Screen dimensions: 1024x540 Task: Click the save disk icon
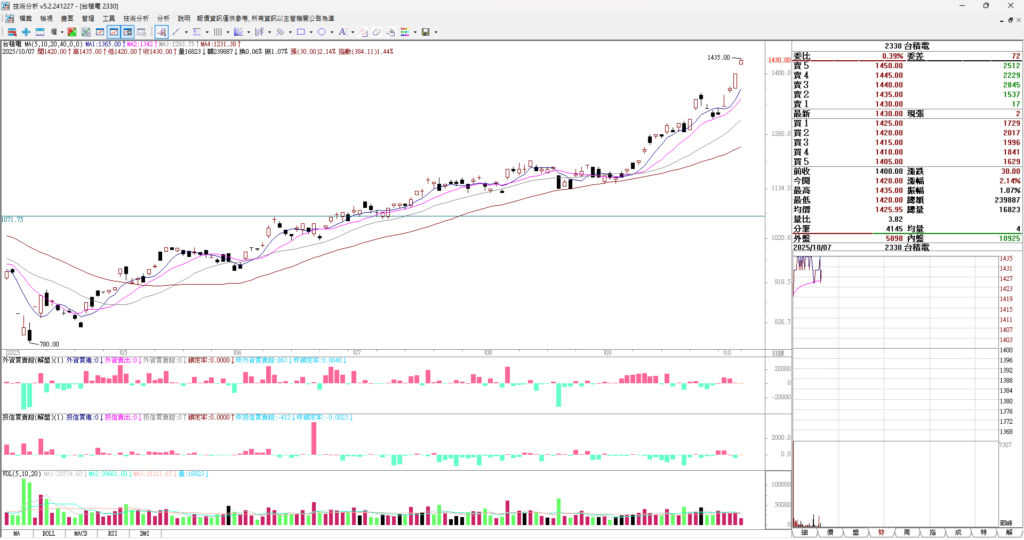click(425, 32)
